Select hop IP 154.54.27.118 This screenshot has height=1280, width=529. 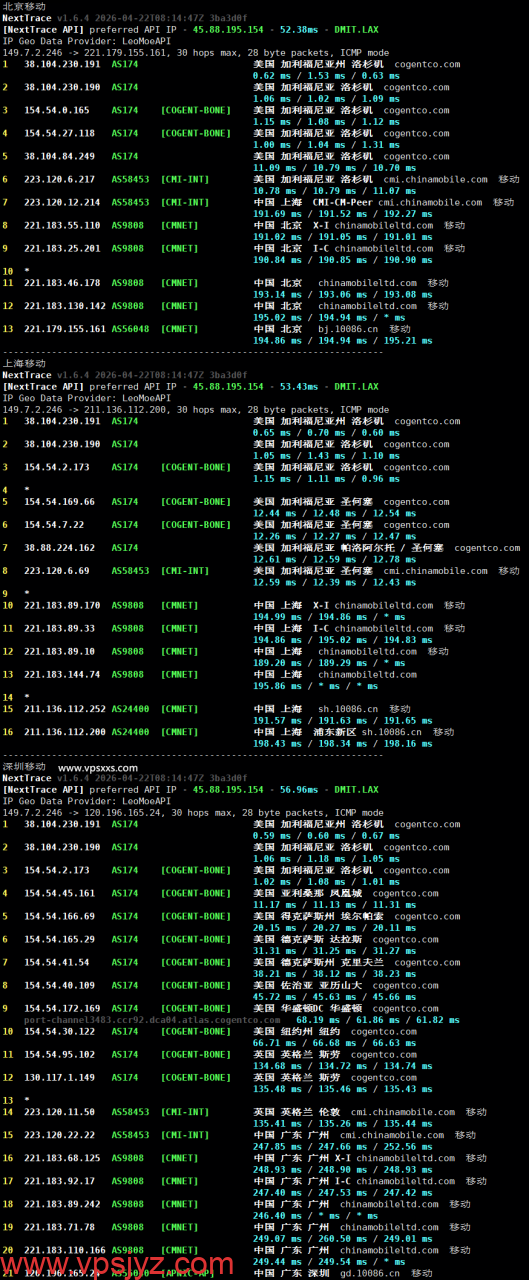60,133
